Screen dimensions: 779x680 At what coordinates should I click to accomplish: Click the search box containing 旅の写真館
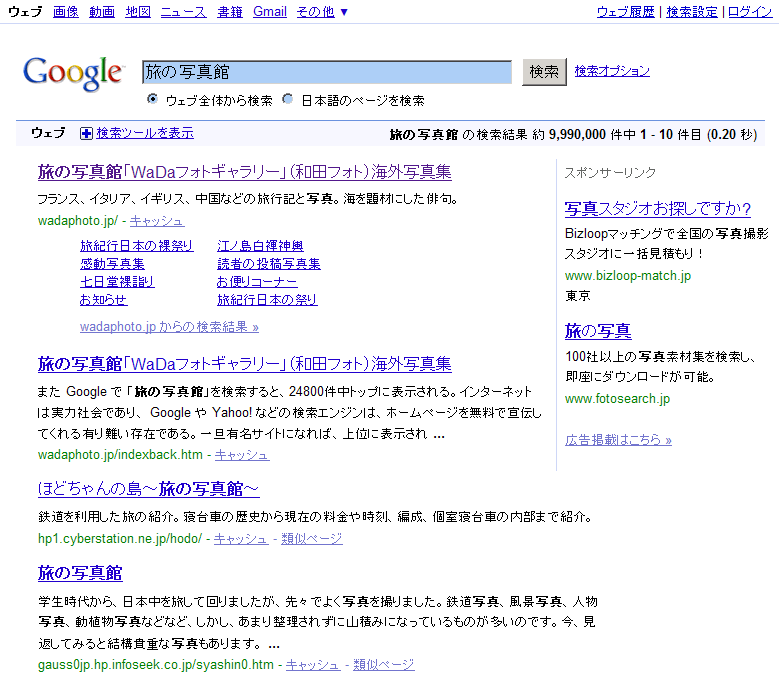click(326, 72)
